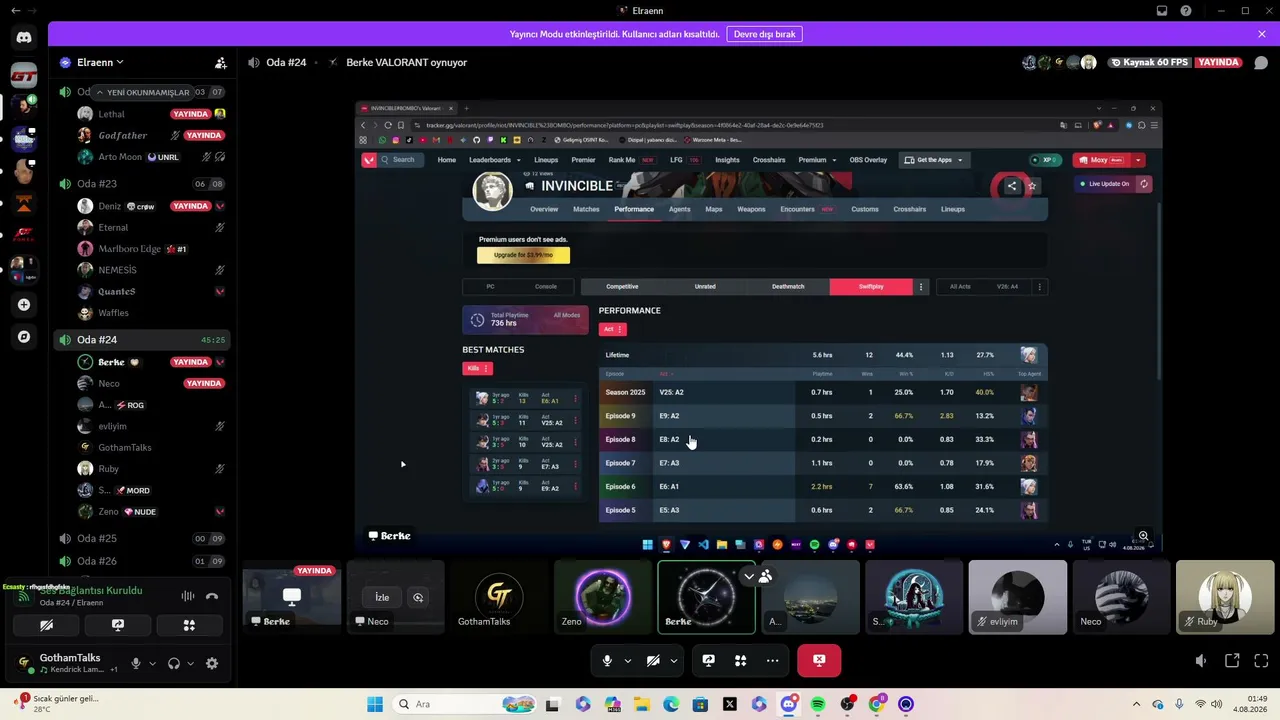Image resolution: width=1280 pixels, height=720 pixels.
Task: Click İzle to watch Neco's stream
Action: pos(382,597)
